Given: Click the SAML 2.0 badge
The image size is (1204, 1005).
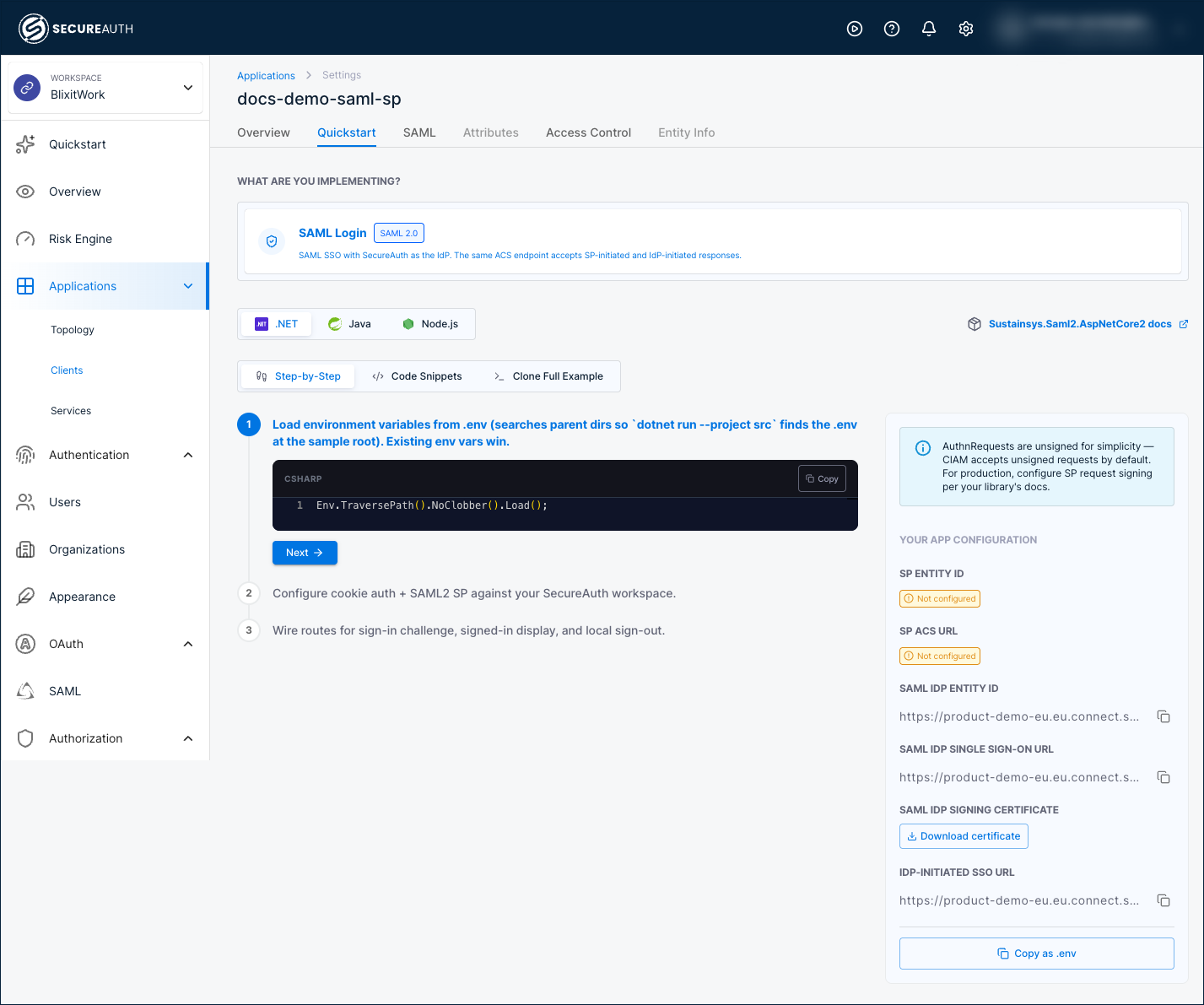Looking at the screenshot, I should click(x=399, y=233).
